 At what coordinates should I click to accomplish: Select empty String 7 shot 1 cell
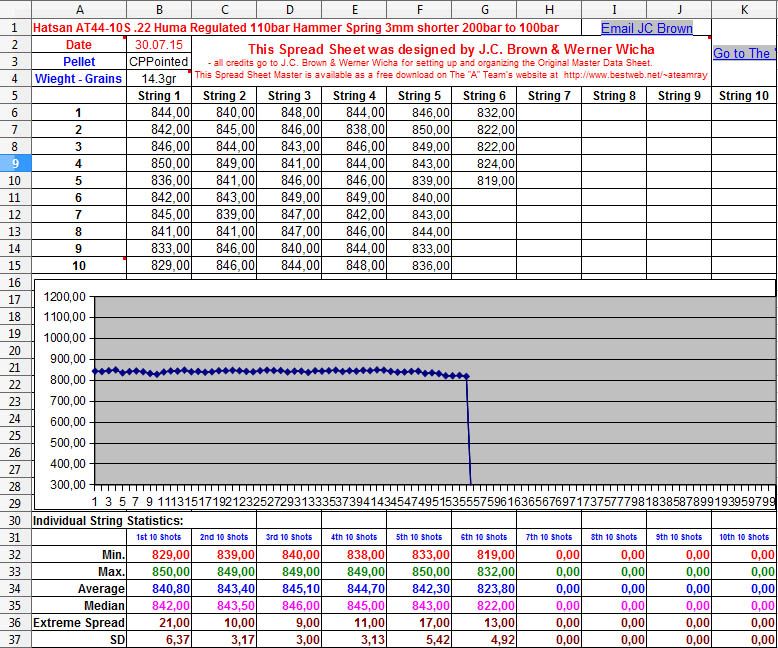549,113
